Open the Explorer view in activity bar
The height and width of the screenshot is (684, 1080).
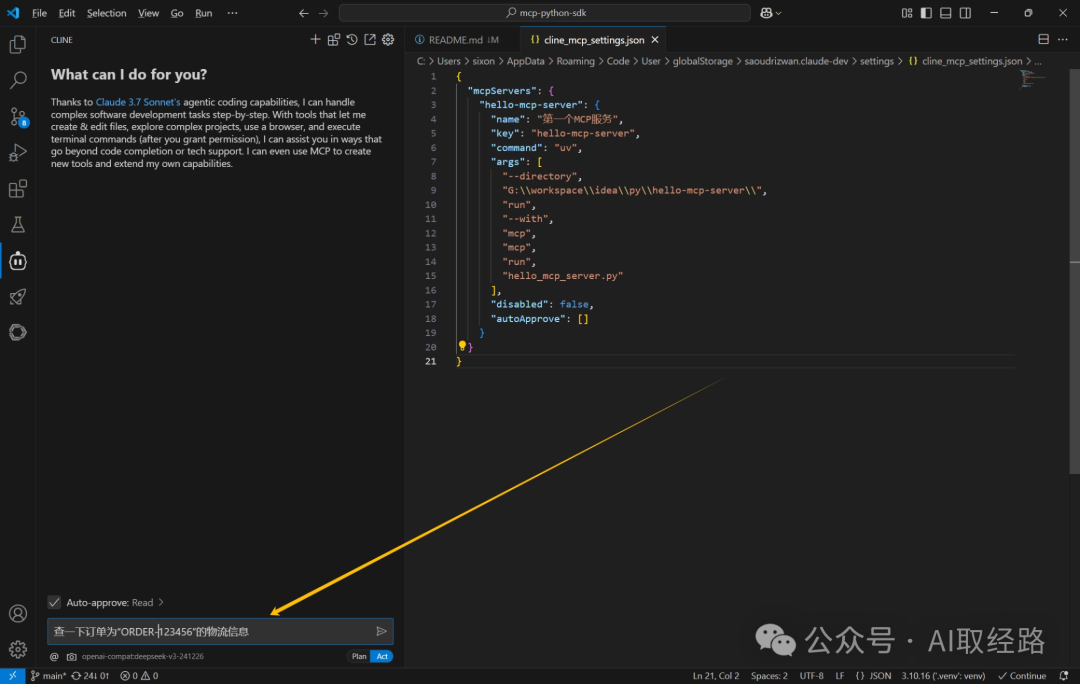point(18,45)
